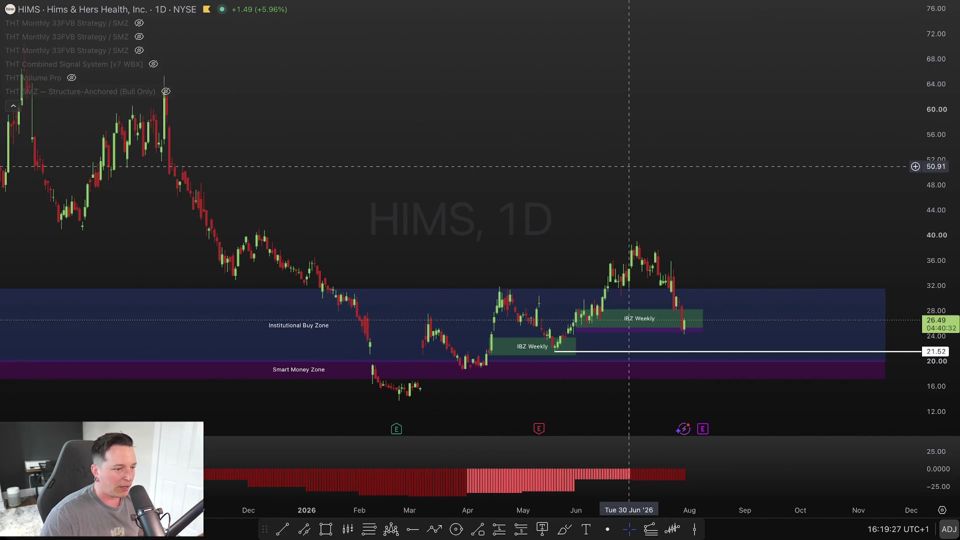Image resolution: width=960 pixels, height=540 pixels.
Task: Click the green market status dot
Action: click(222, 9)
